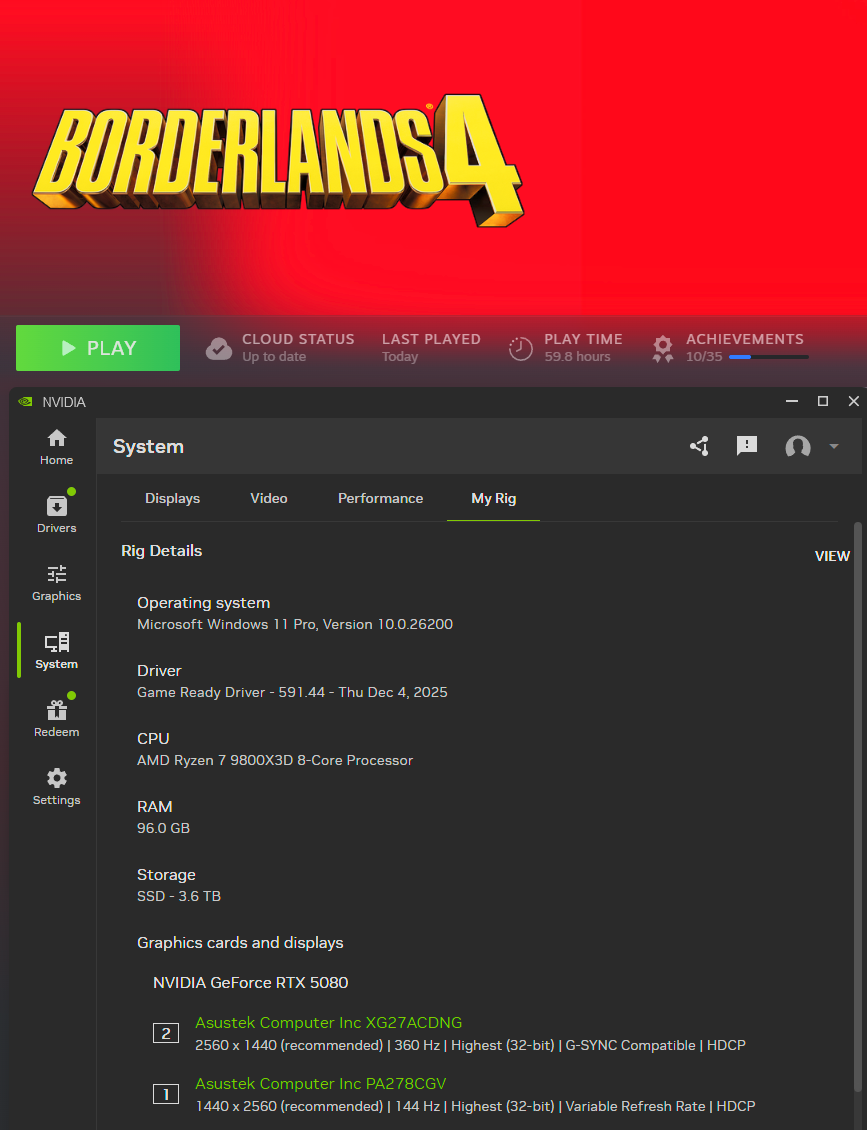Image resolution: width=867 pixels, height=1130 pixels.
Task: Click the ACHIEVEMENTS 10/35 label
Action: 744,347
